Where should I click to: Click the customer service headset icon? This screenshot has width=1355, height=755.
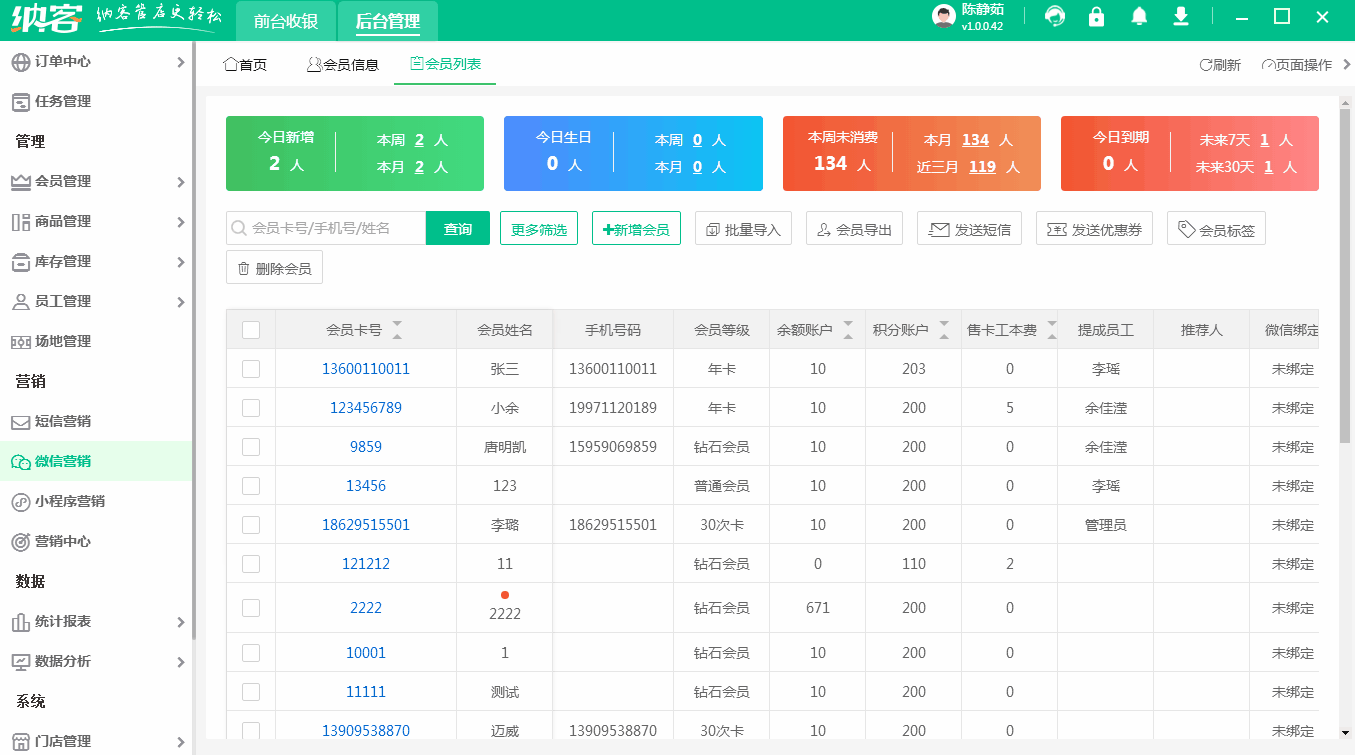(x=1054, y=17)
